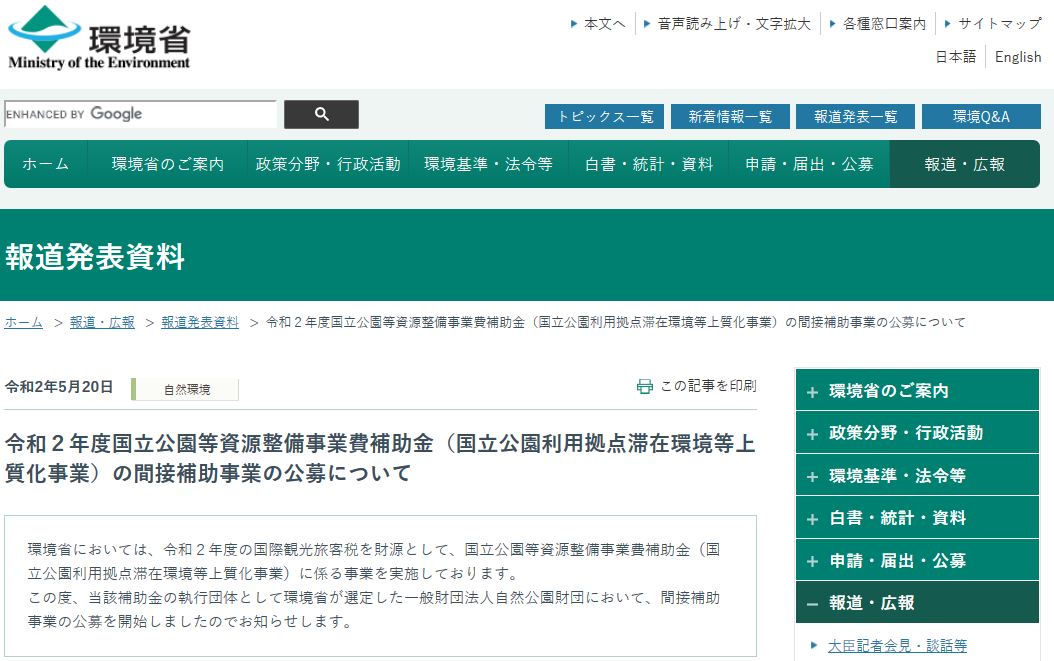Click the printer icon to print article
The width and height of the screenshot is (1054, 661).
[645, 386]
